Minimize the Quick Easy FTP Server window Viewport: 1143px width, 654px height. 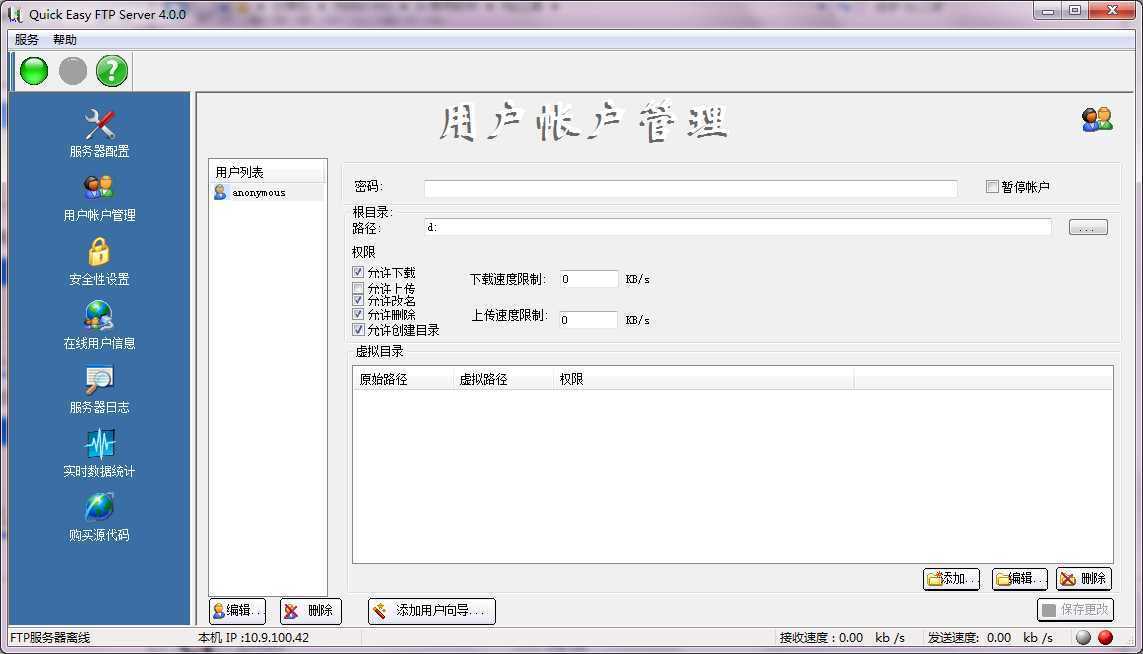click(x=1048, y=10)
